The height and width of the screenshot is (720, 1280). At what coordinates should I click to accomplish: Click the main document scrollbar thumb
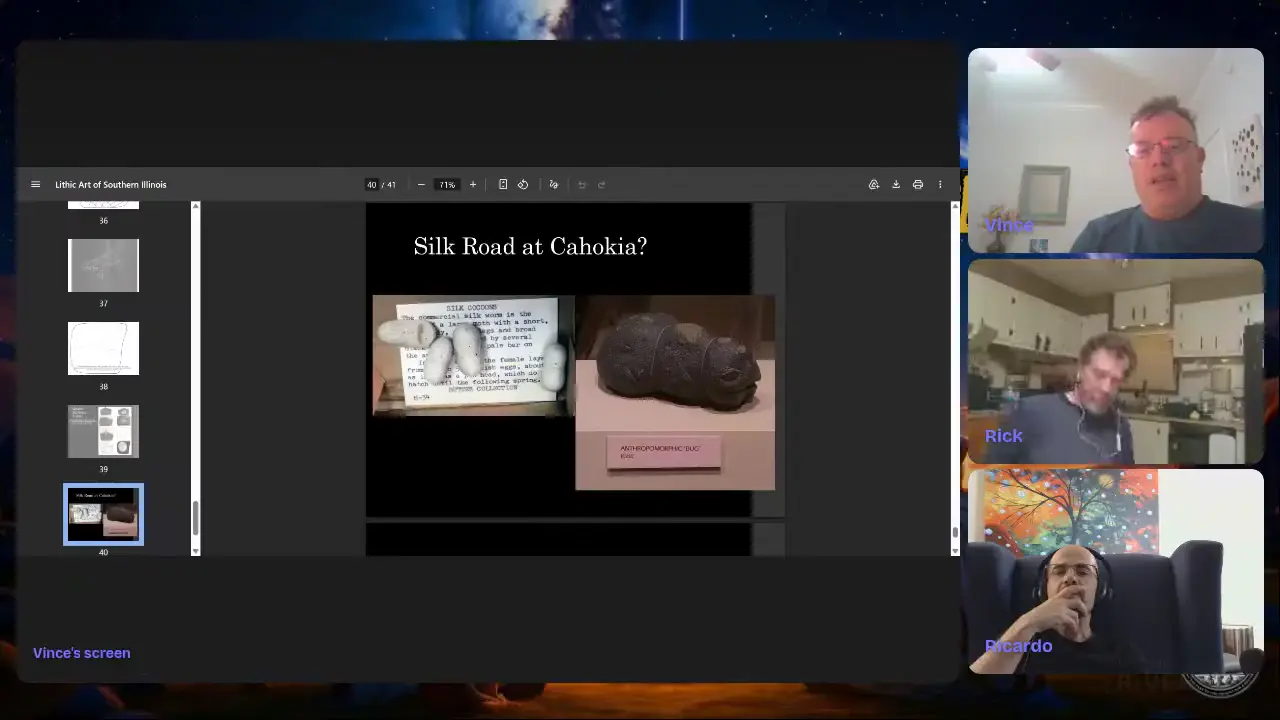tap(955, 532)
